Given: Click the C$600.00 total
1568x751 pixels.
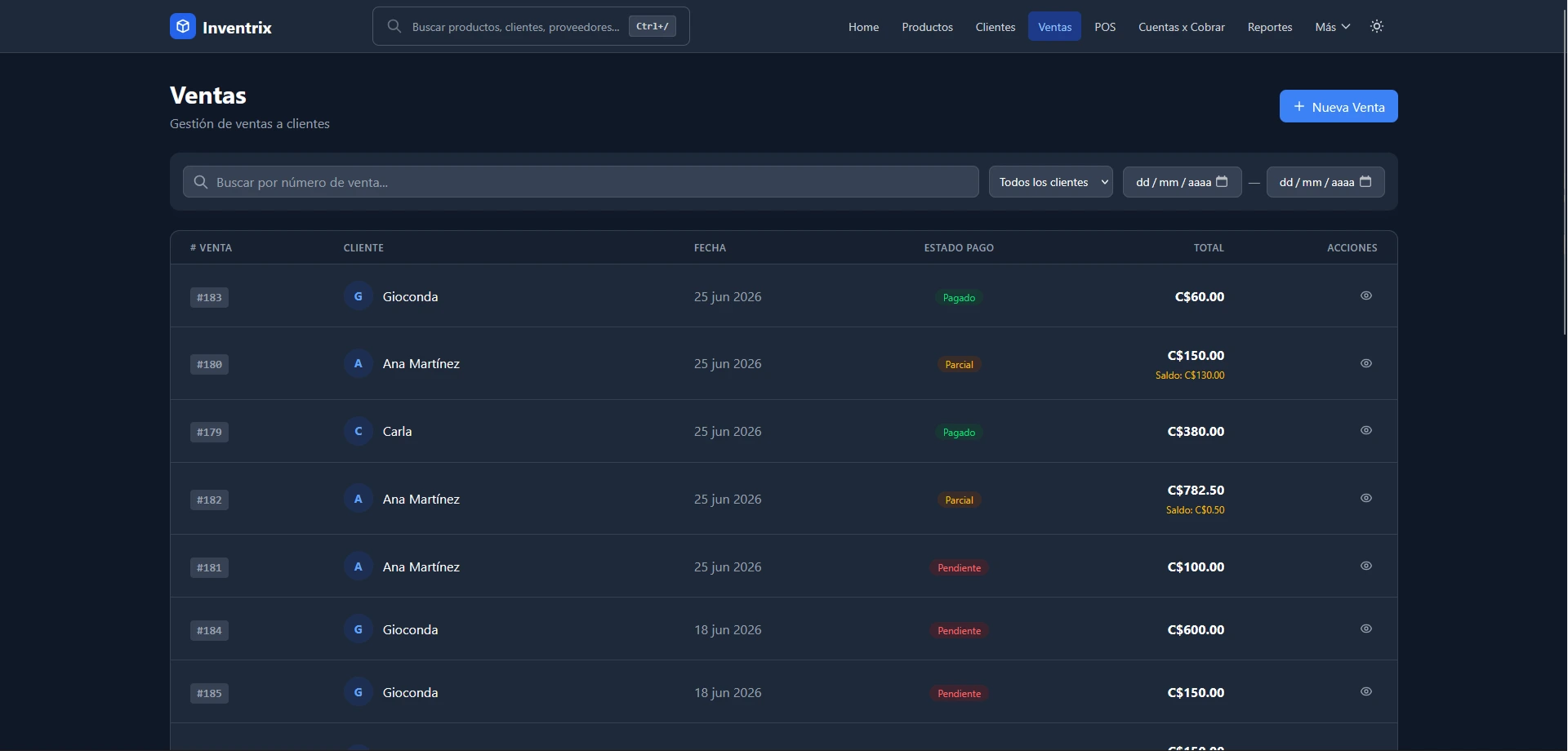Looking at the screenshot, I should coord(1196,629).
